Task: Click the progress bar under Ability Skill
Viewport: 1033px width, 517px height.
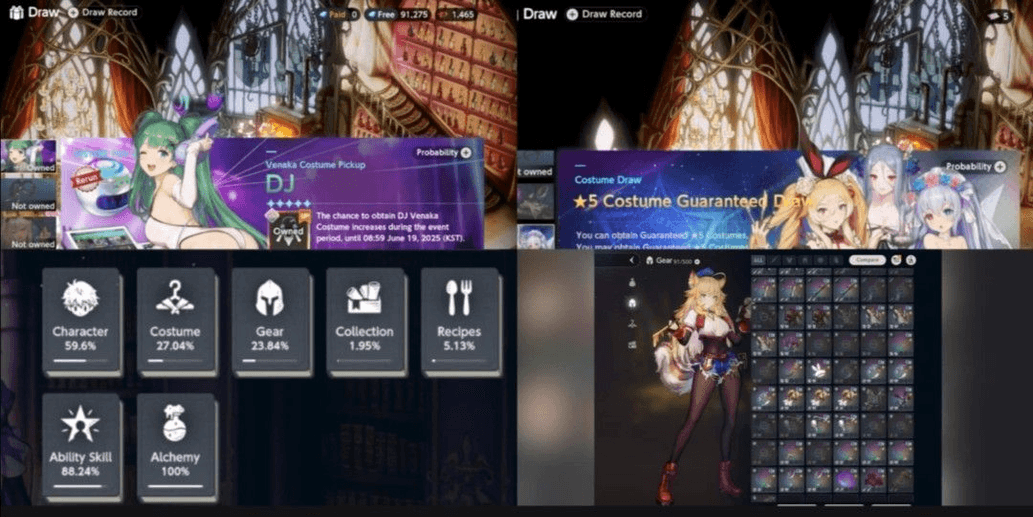Action: [x=81, y=487]
